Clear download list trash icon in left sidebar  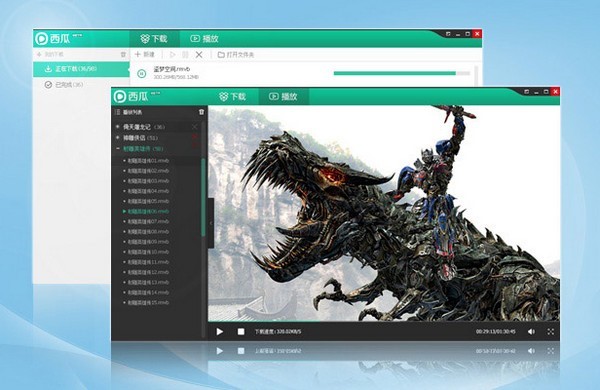123,54
